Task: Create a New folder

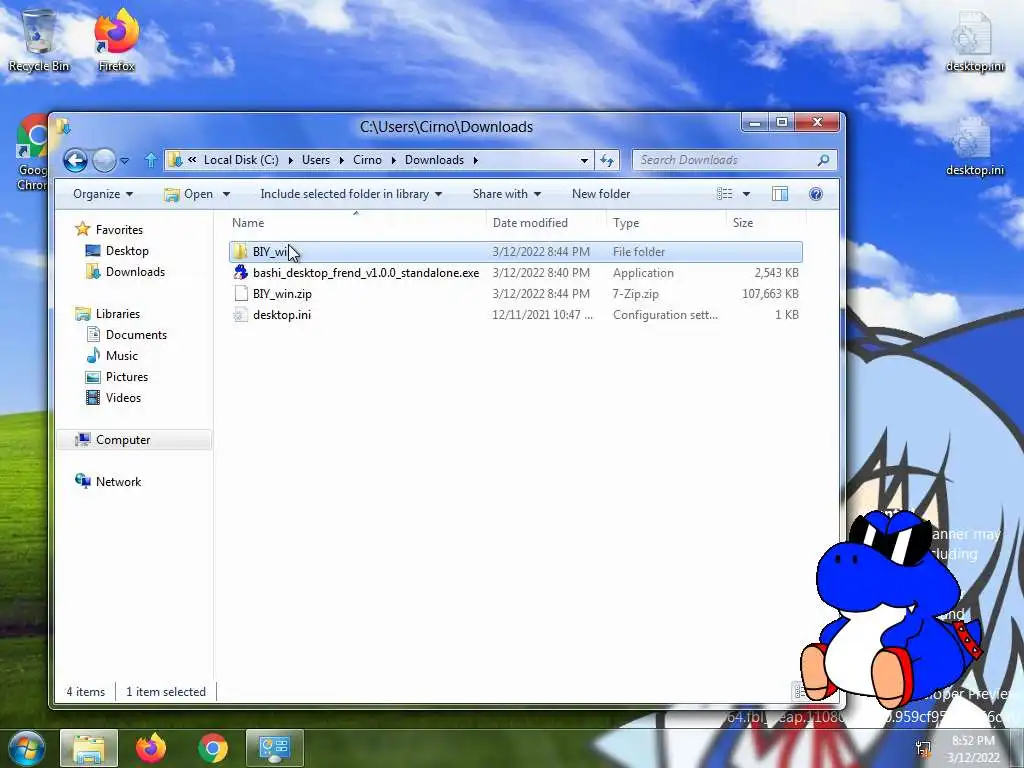Action: coord(601,194)
